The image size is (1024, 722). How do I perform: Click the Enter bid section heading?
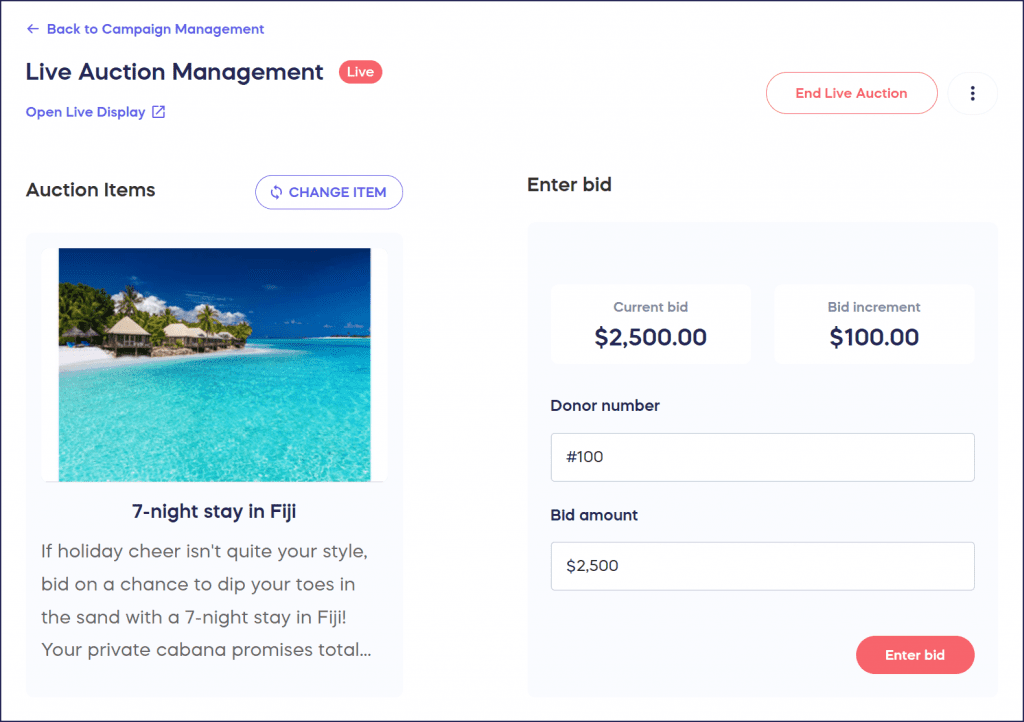click(569, 185)
